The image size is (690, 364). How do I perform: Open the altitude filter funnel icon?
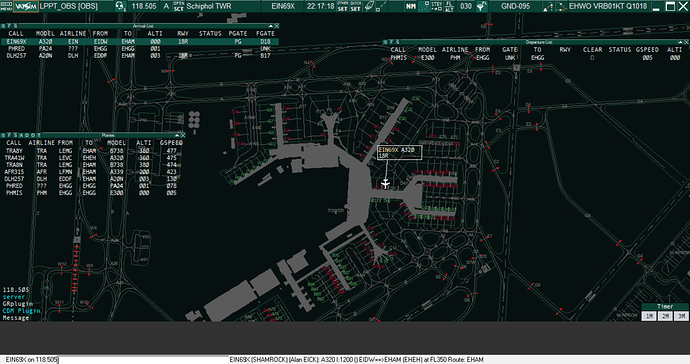[481, 6]
